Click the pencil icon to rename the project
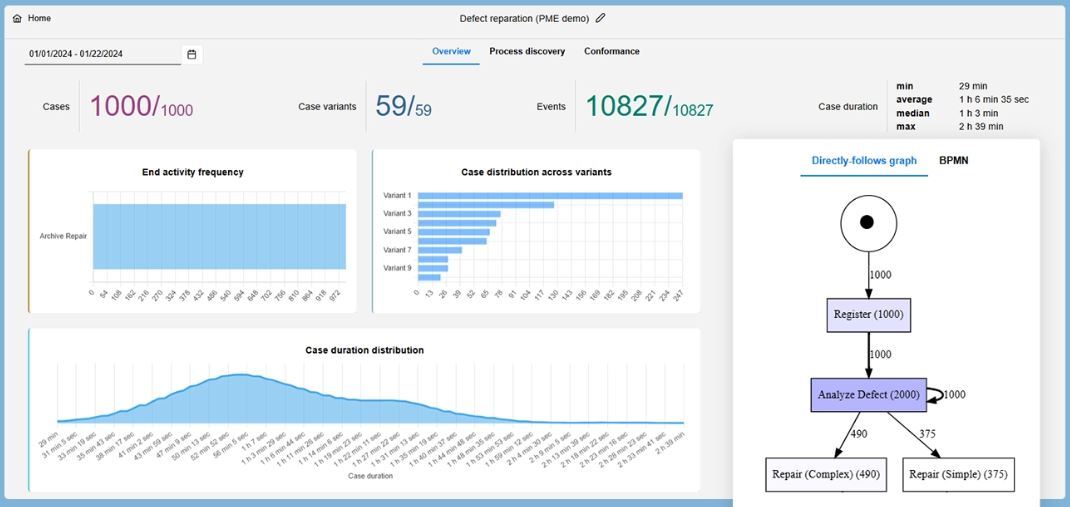The width and height of the screenshot is (1070, 507). click(600, 18)
